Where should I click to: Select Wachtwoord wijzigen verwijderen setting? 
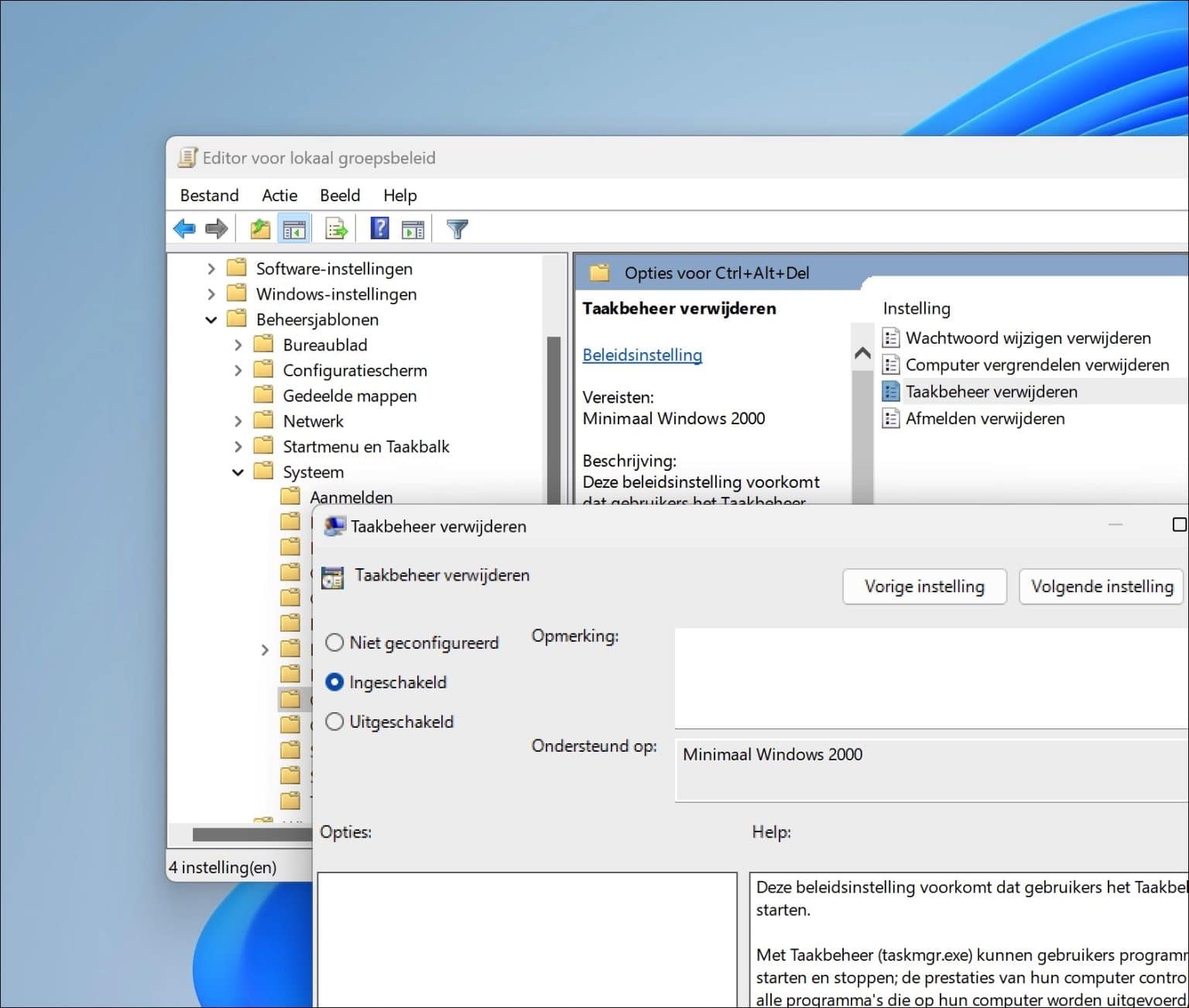1028,338
